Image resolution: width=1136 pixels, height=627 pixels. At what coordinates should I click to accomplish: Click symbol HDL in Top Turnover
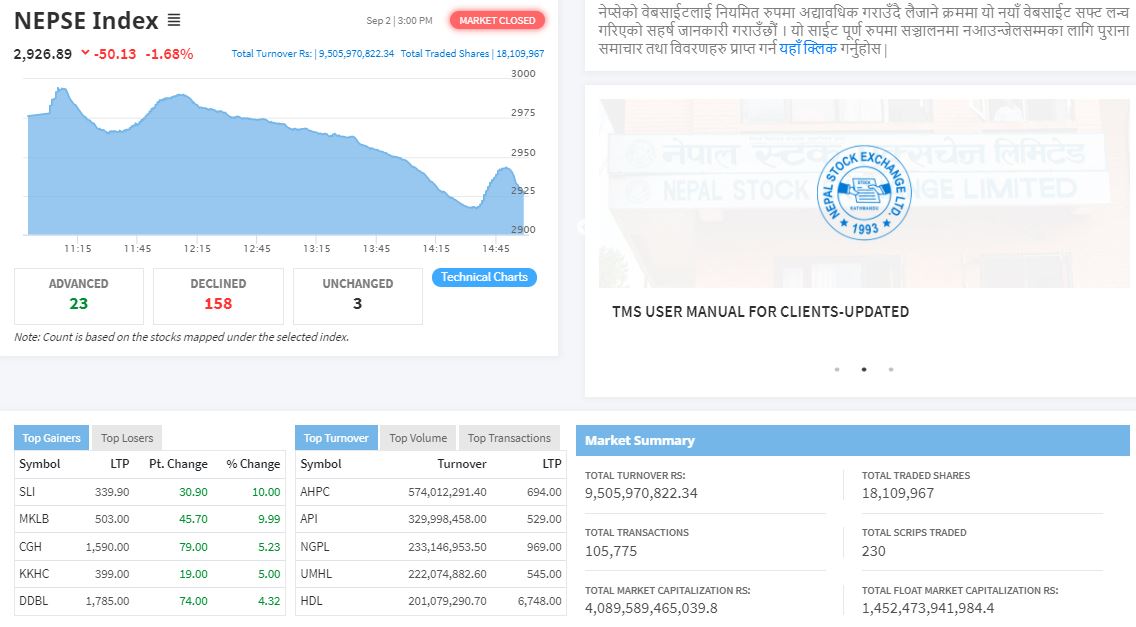pos(312,601)
